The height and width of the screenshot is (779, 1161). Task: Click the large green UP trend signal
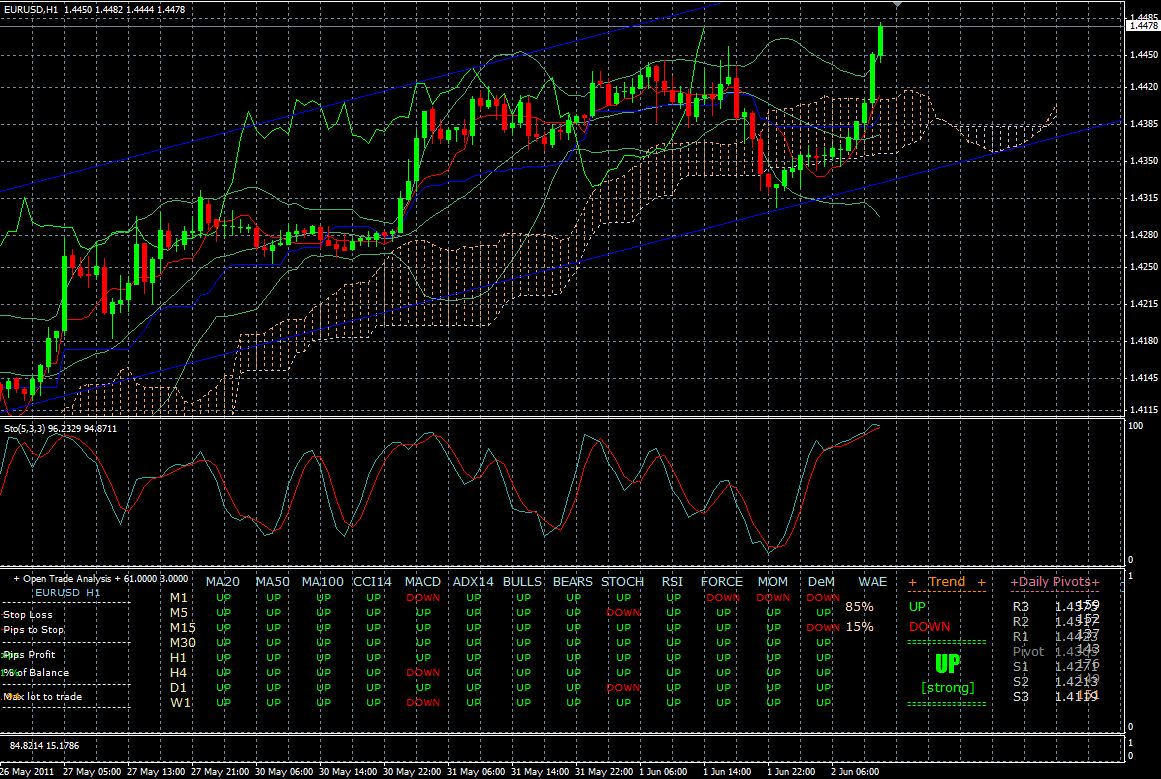pos(948,663)
